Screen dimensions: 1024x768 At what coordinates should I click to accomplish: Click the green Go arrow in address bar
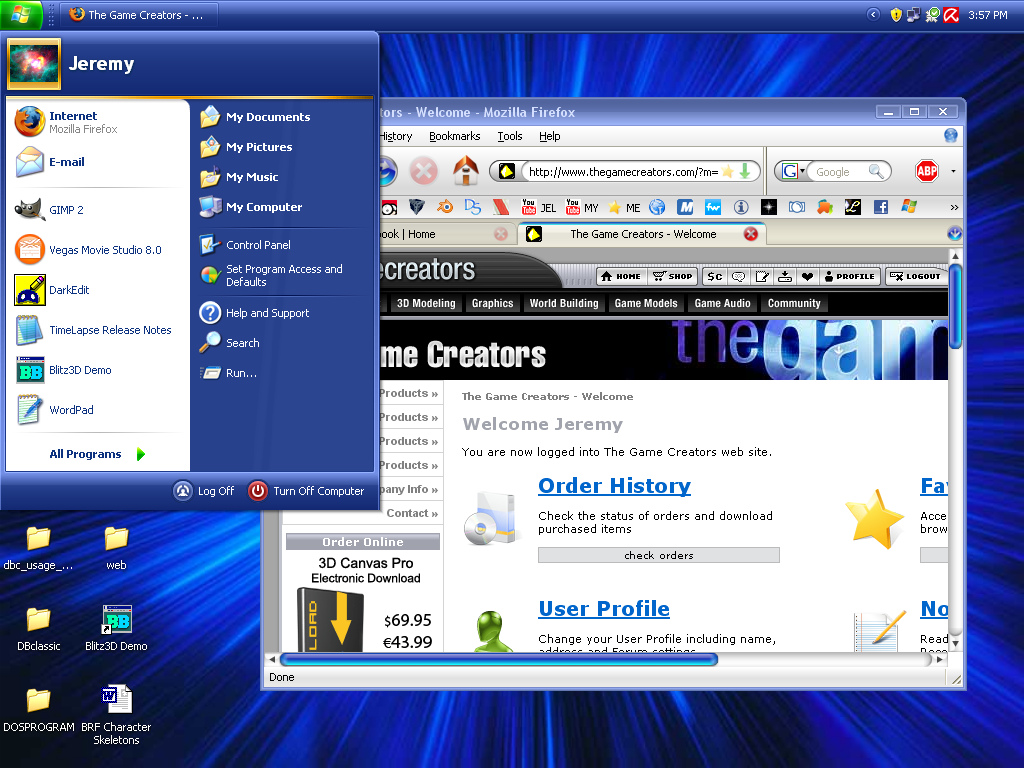click(x=744, y=172)
